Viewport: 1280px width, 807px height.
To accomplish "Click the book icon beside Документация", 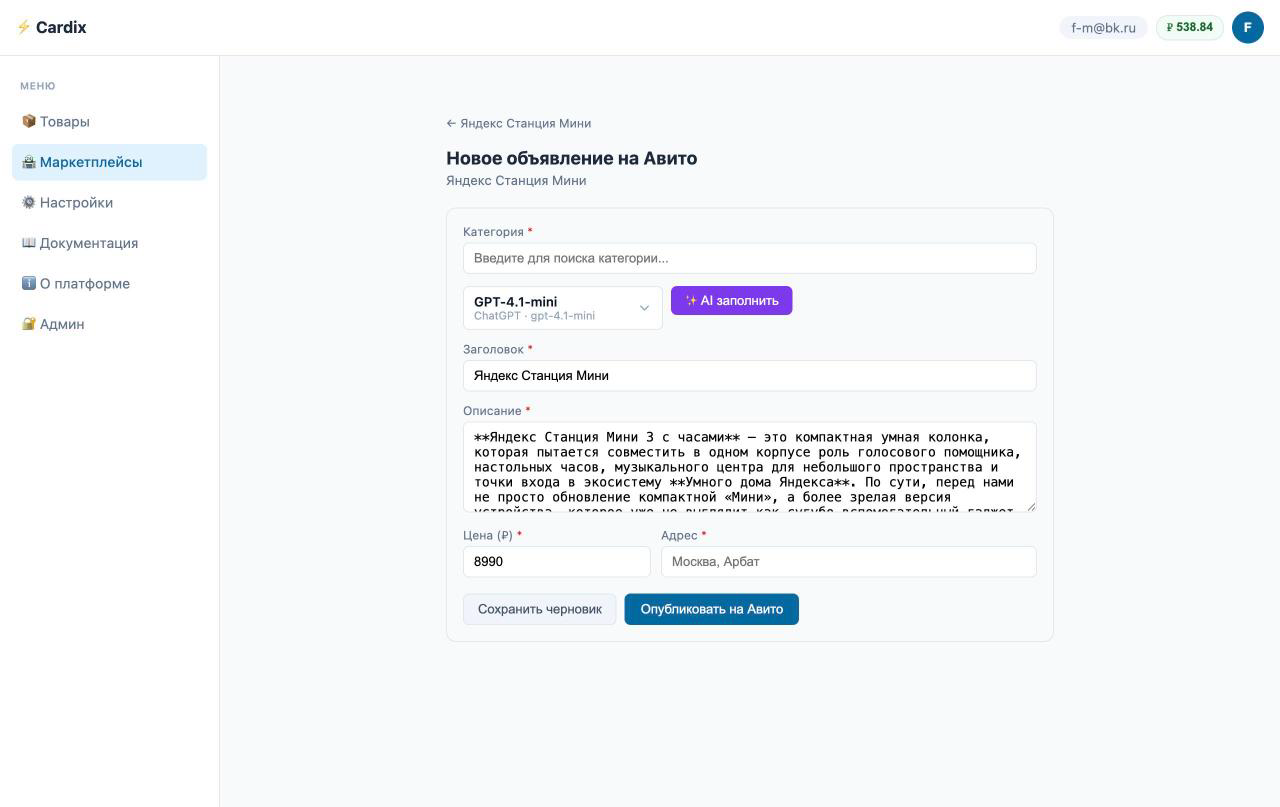I will (29, 243).
